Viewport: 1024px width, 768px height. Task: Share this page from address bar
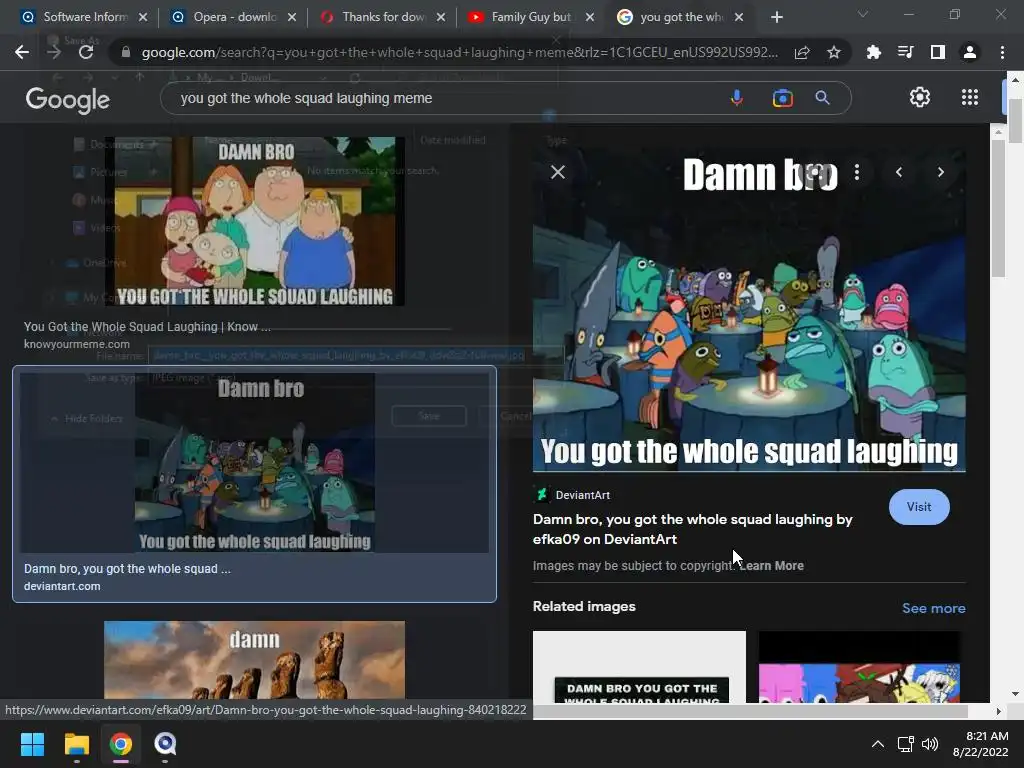802,52
